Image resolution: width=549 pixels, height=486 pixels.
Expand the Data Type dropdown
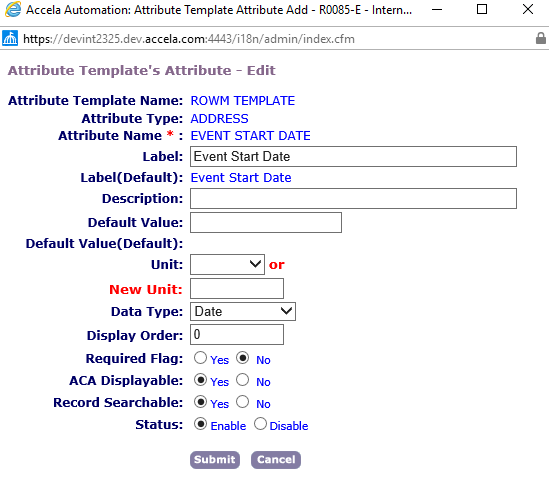(243, 311)
